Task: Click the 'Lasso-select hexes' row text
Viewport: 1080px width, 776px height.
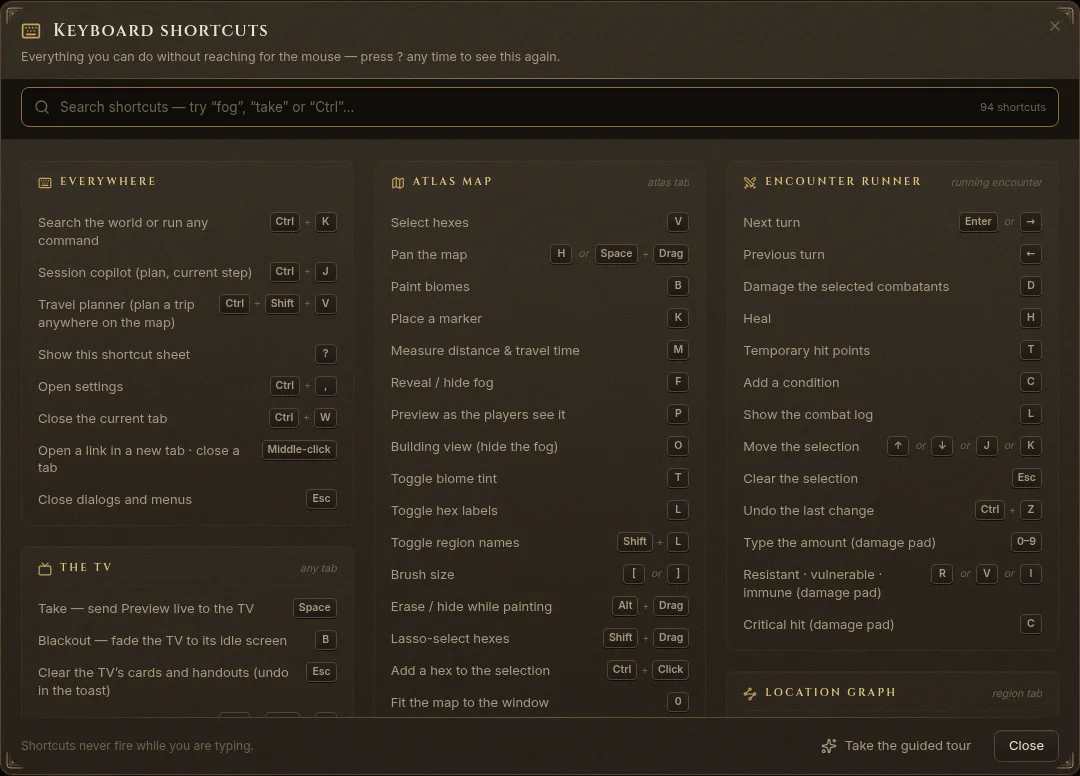Action: (x=450, y=638)
